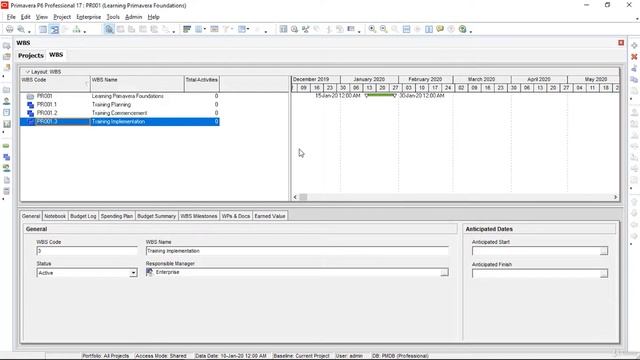Click the red Delete X in right command bar

point(634,57)
